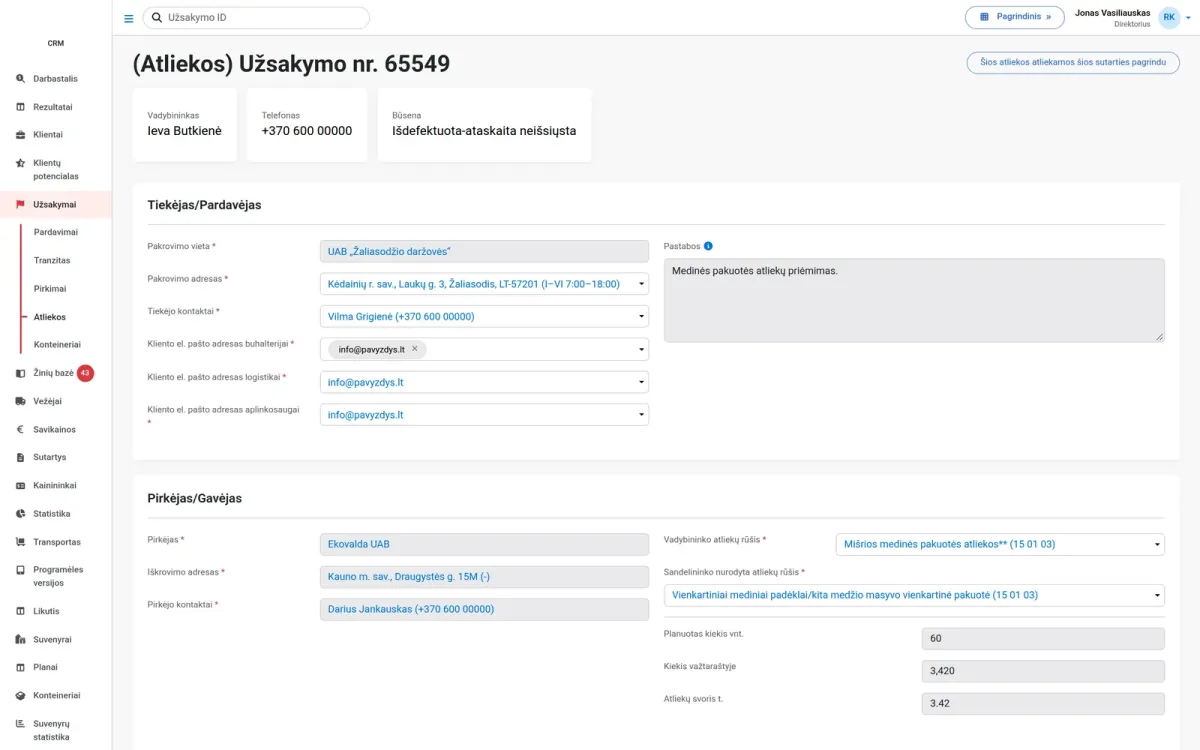Open Programėlės versijos in the sidebar
This screenshot has height=750, width=1200.
[x=56, y=576]
